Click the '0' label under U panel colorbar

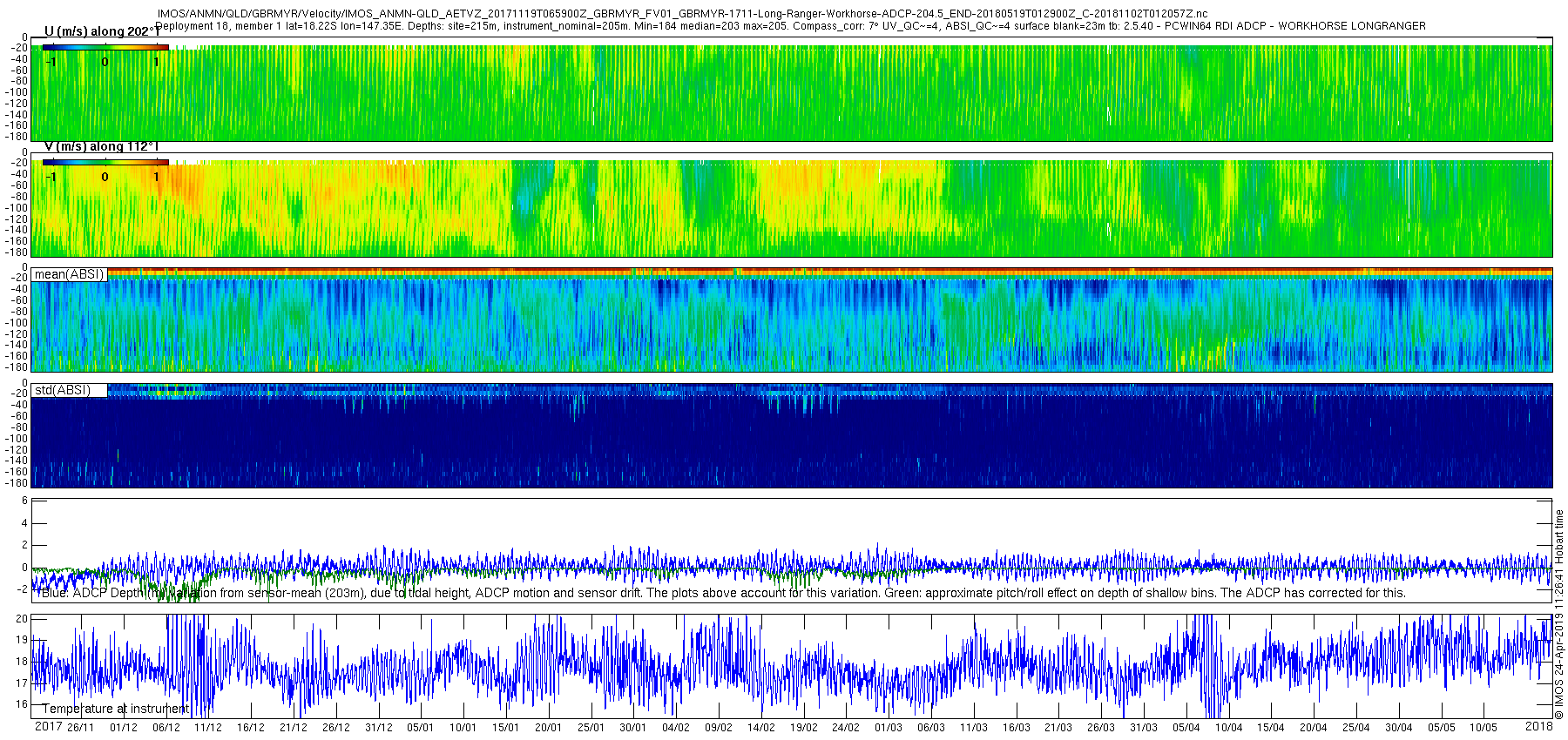click(105, 62)
